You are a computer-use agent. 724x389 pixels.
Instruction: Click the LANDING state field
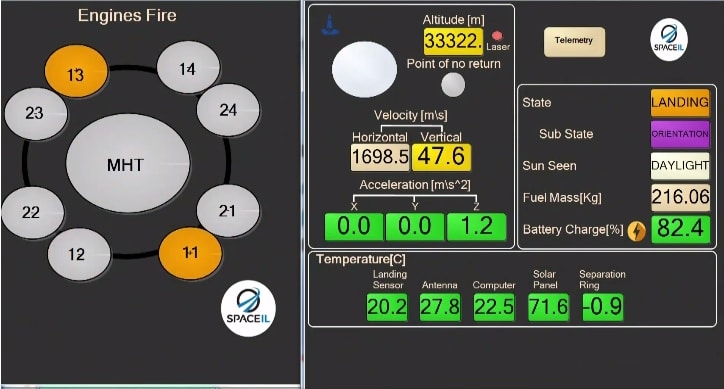680,103
